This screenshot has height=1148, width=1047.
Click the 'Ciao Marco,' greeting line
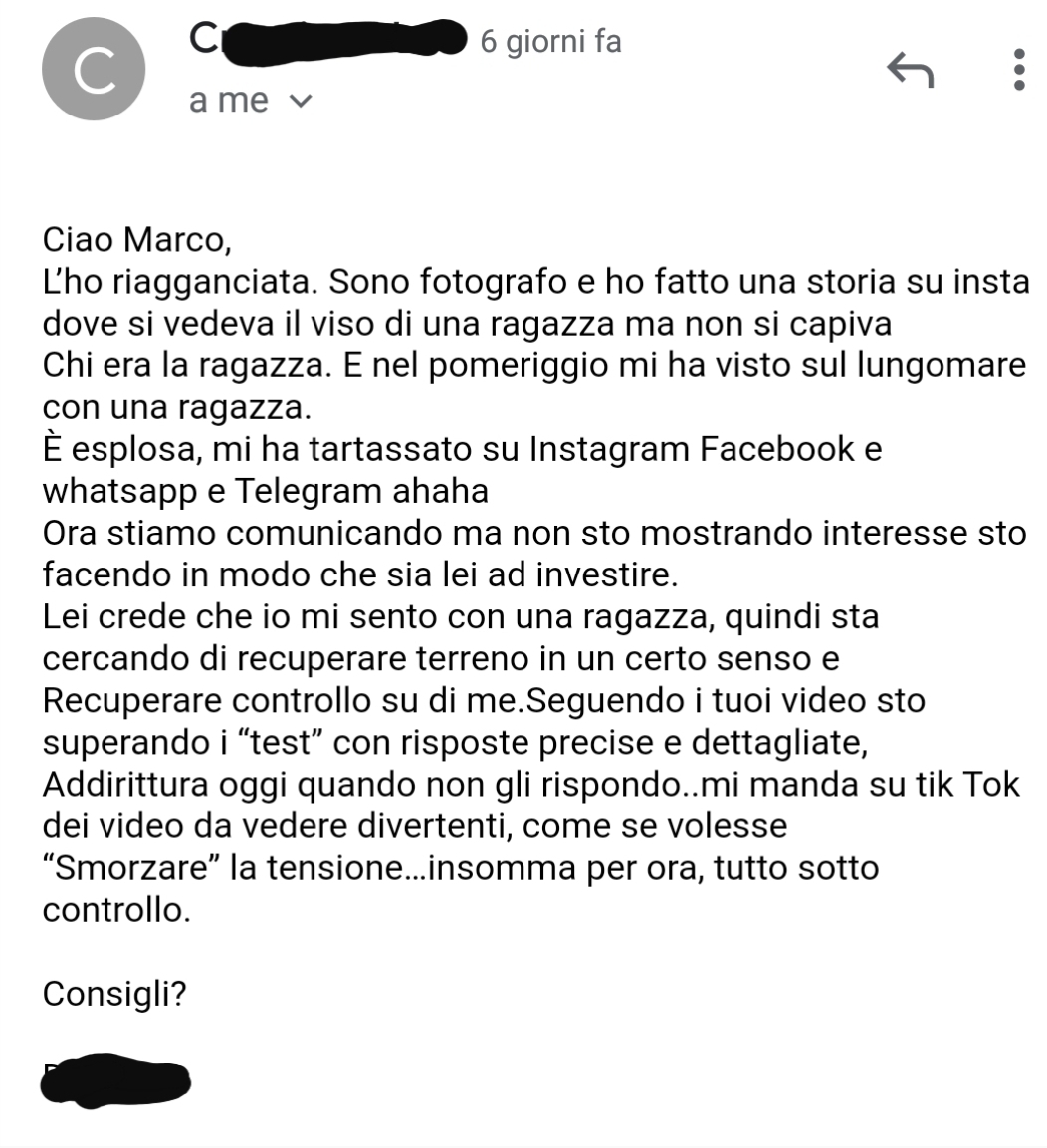[x=136, y=239]
